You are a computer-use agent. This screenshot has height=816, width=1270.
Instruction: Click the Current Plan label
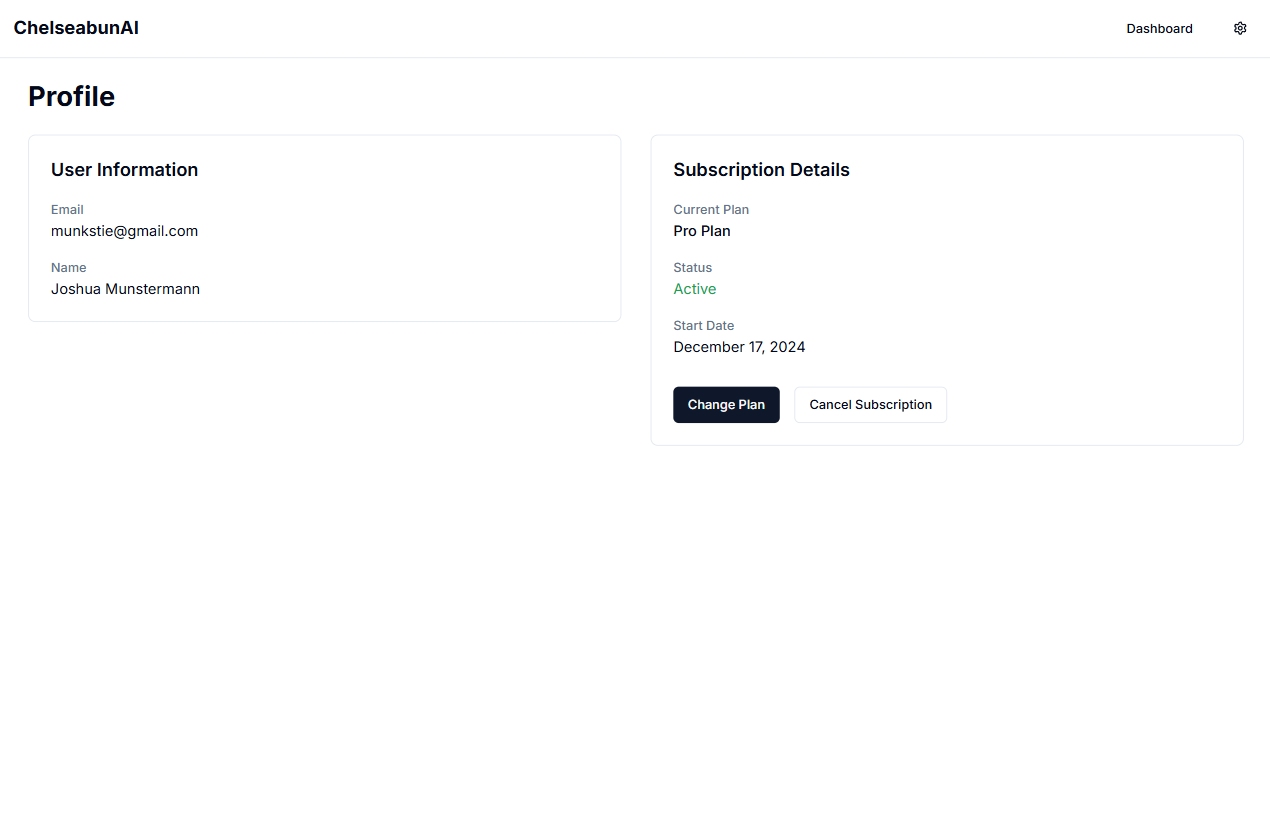point(711,210)
